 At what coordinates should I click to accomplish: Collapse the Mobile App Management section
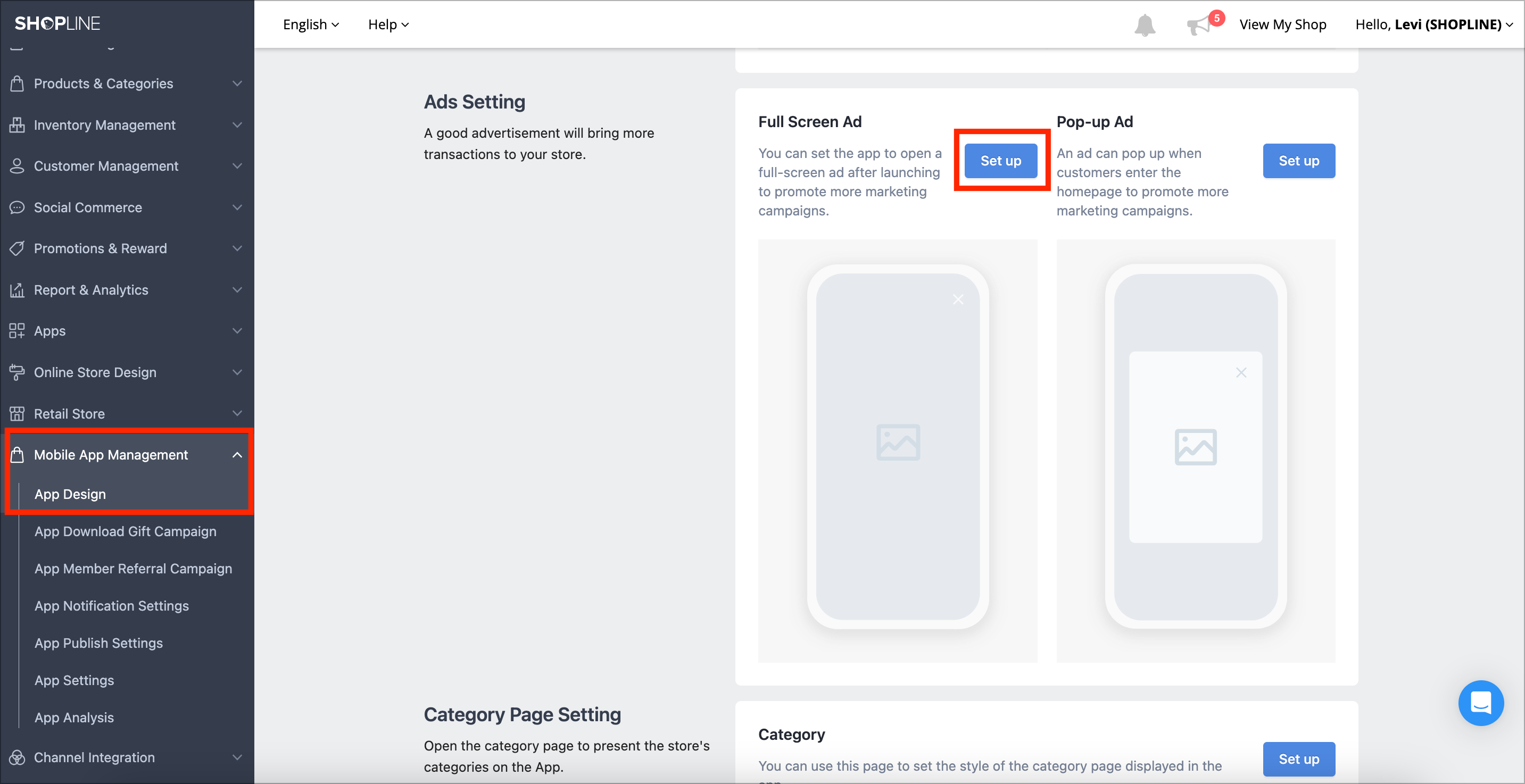237,455
